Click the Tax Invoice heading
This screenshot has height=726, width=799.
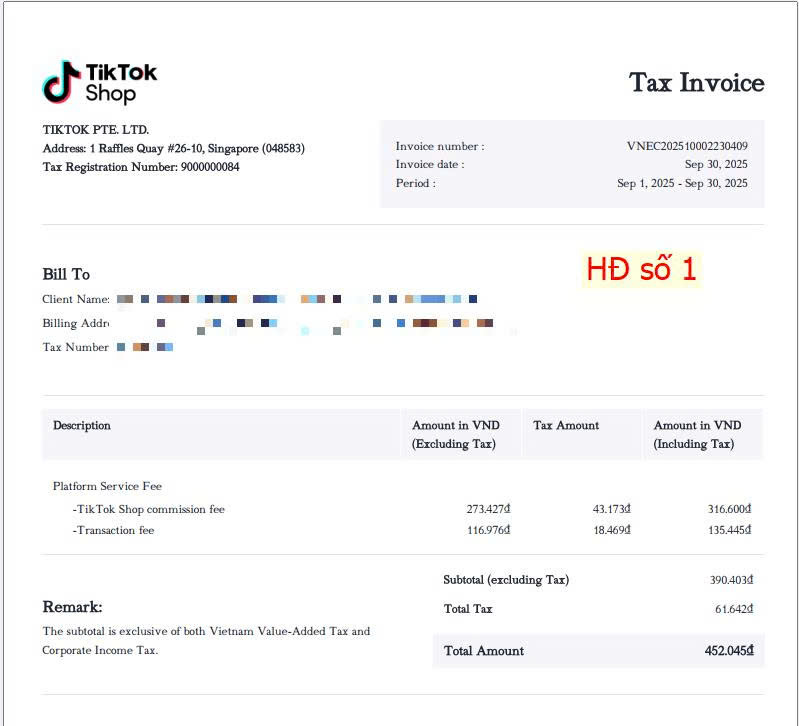696,82
